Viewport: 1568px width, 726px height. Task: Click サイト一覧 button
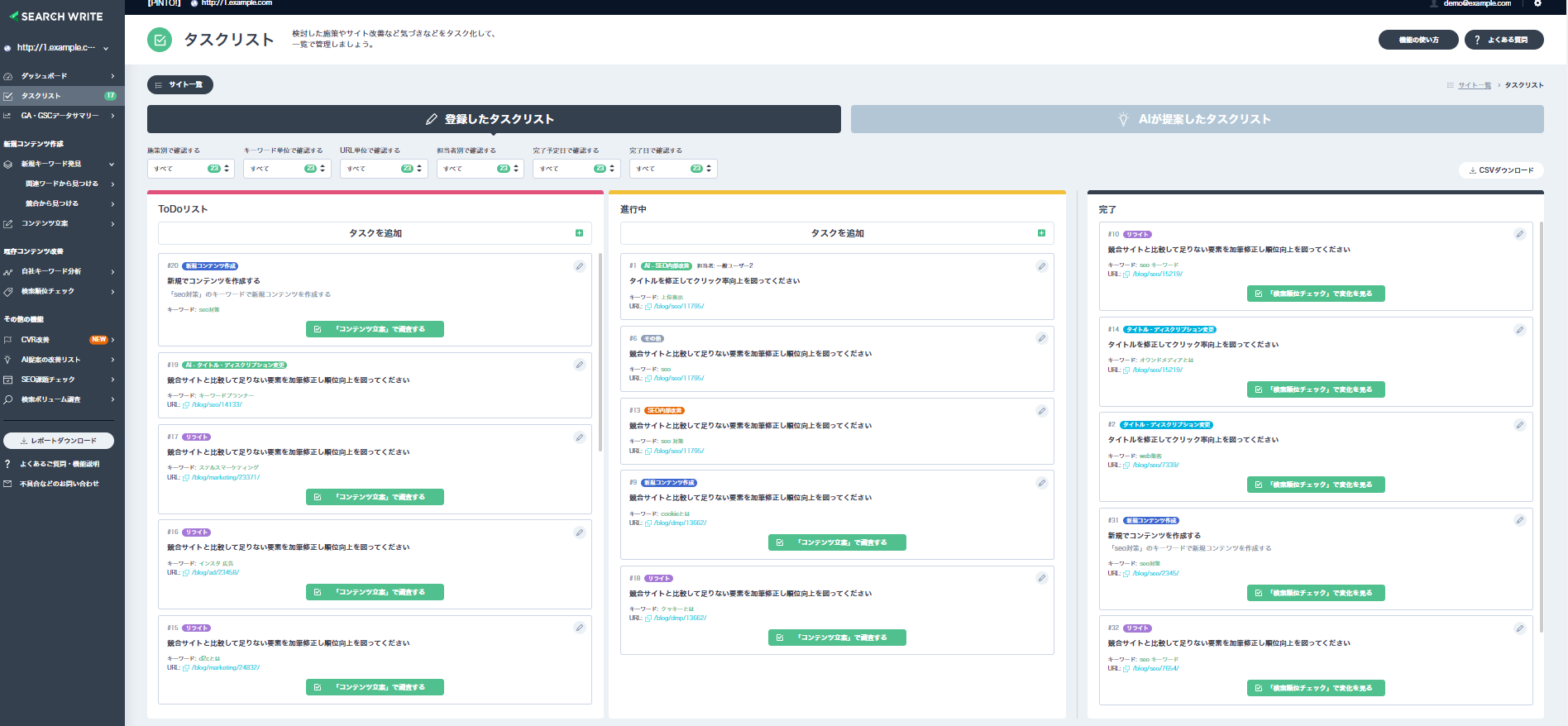coord(180,84)
